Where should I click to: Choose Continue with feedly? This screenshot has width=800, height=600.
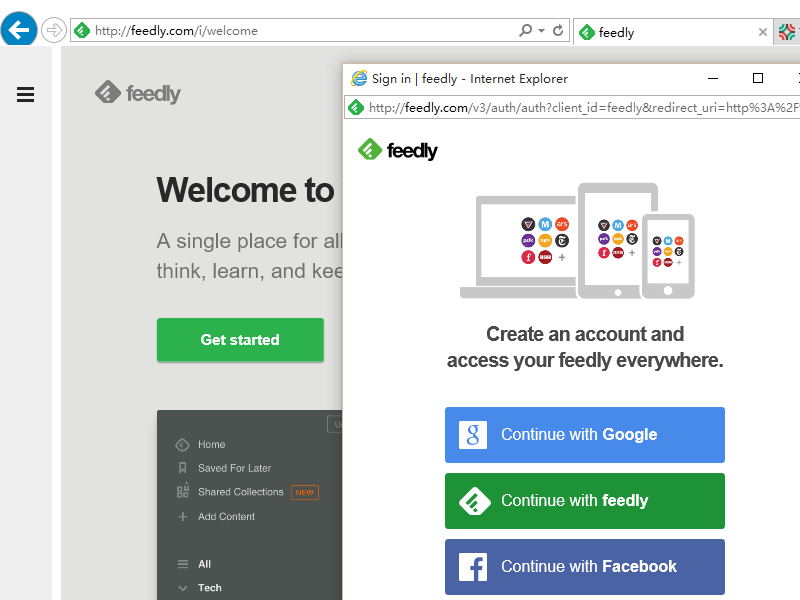point(584,500)
